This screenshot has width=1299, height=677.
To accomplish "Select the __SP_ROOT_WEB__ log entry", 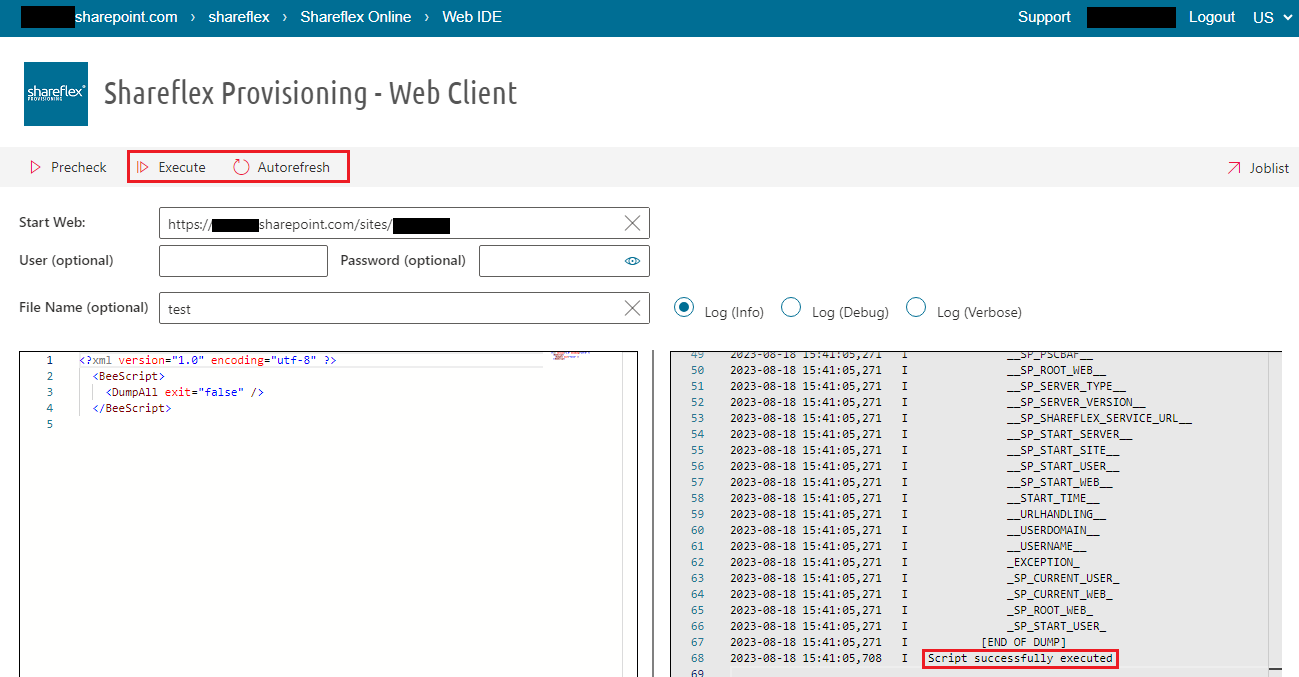I will coord(1056,370).
